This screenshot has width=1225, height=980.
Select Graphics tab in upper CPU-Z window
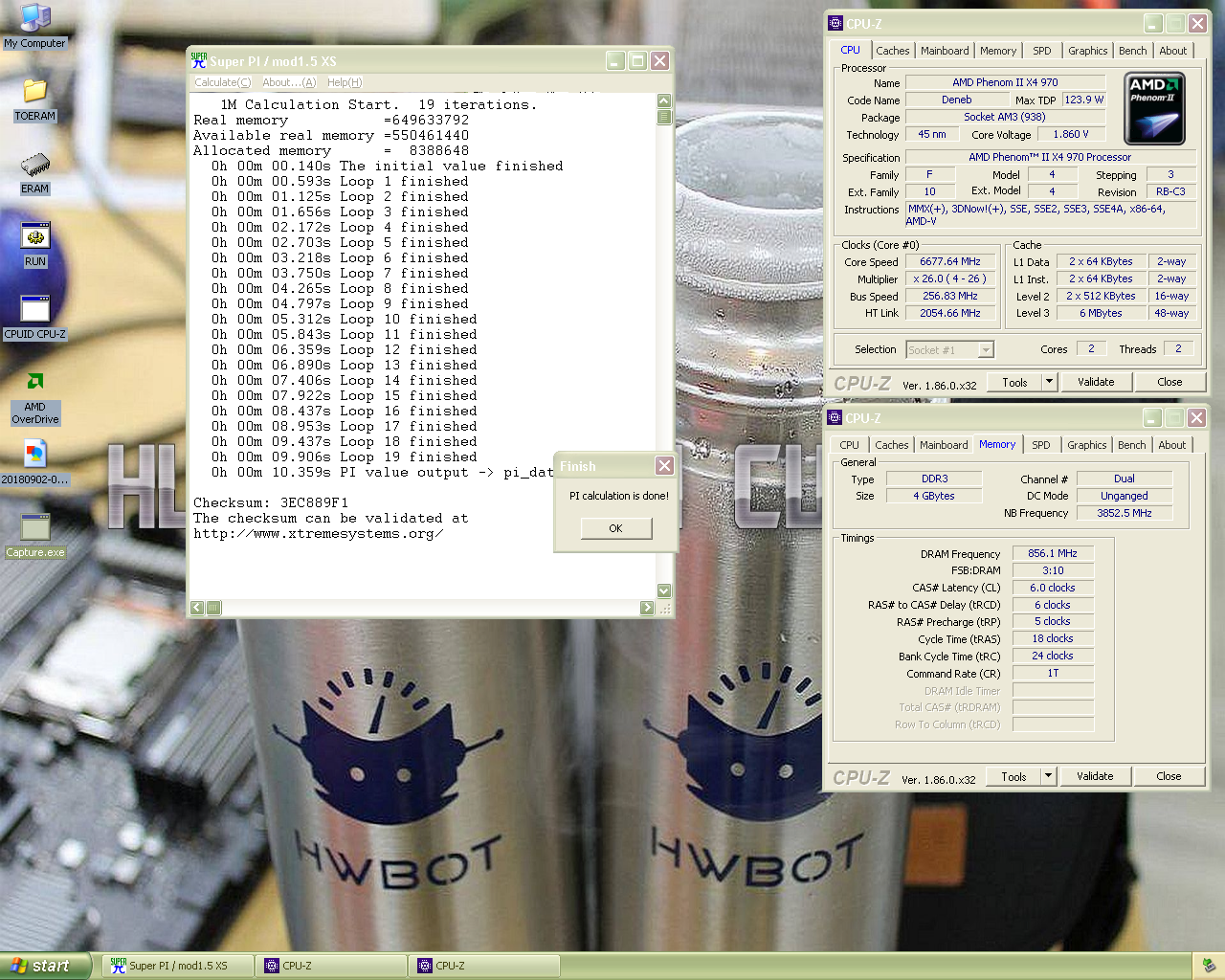pos(1088,51)
